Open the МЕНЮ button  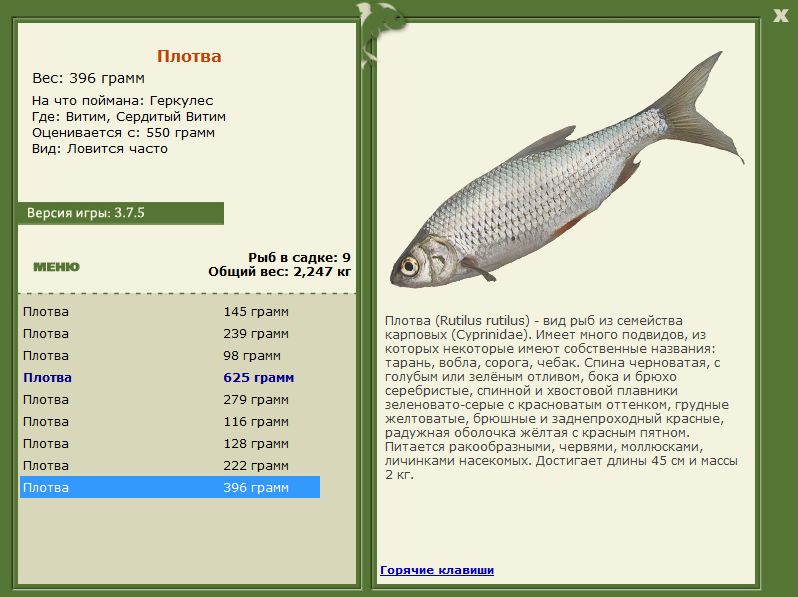click(x=56, y=267)
